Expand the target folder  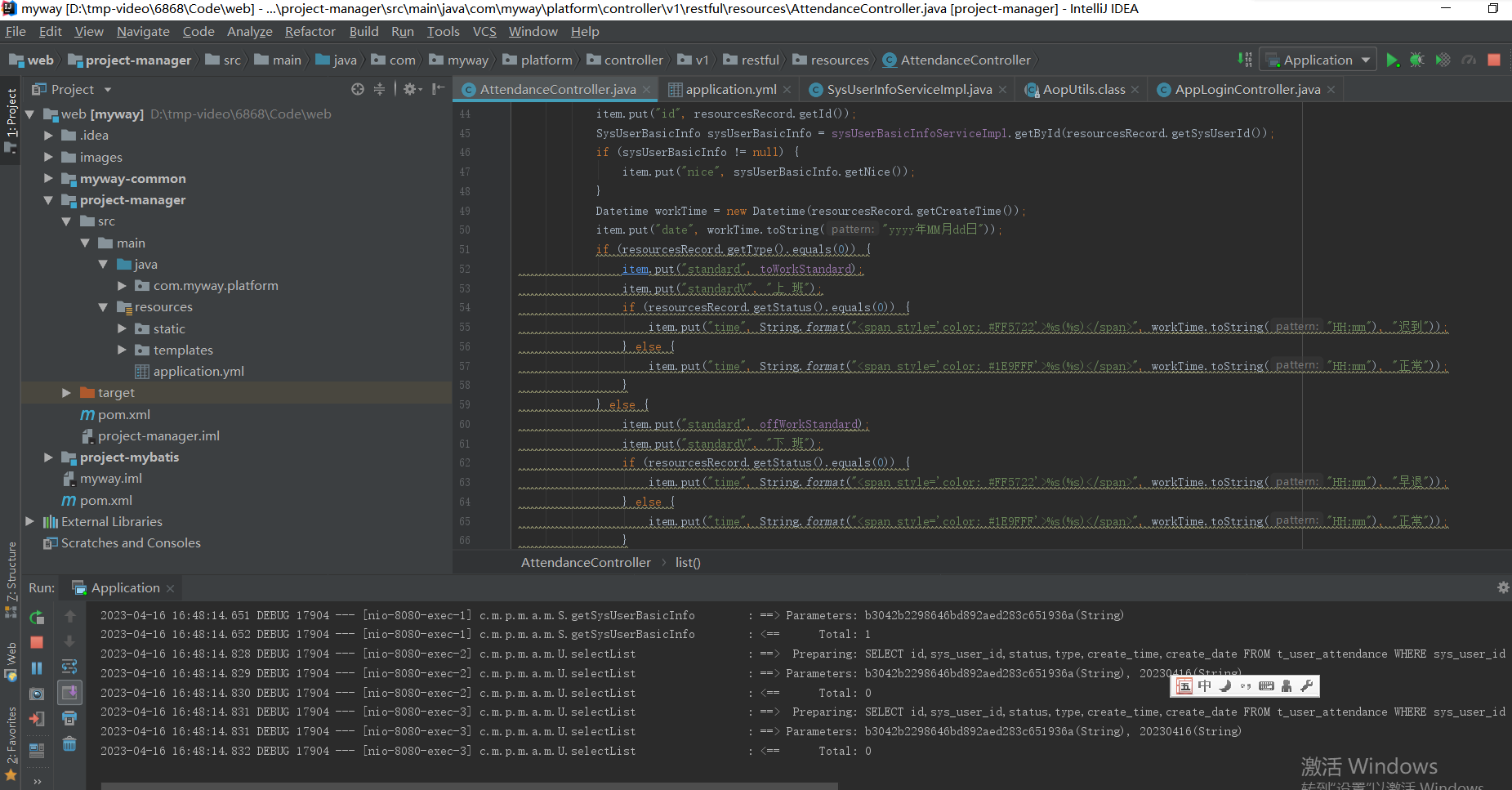66,393
